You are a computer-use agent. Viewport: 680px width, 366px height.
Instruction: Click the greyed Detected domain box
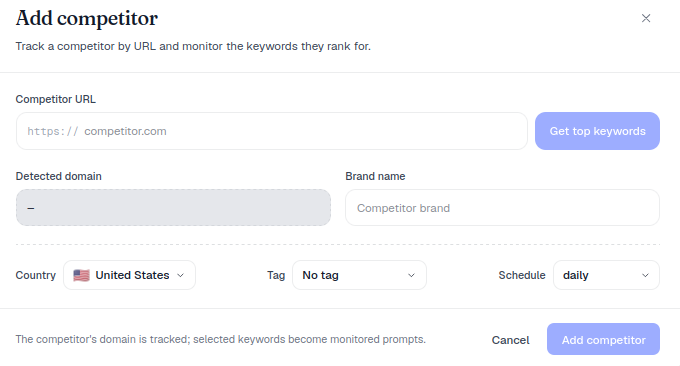173,208
